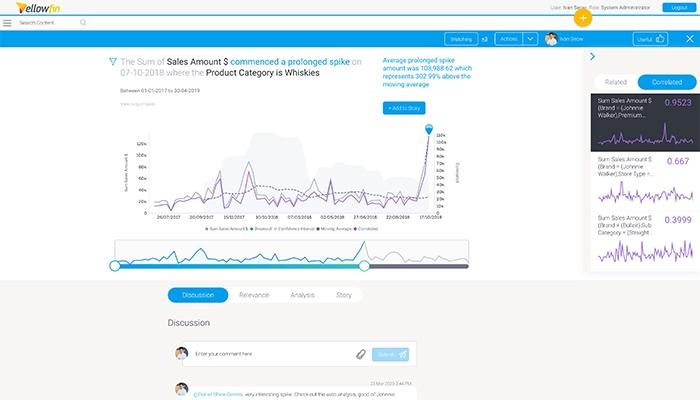This screenshot has height=400, width=700.
Task: Click the yellow plus create button
Action: click(x=583, y=18)
